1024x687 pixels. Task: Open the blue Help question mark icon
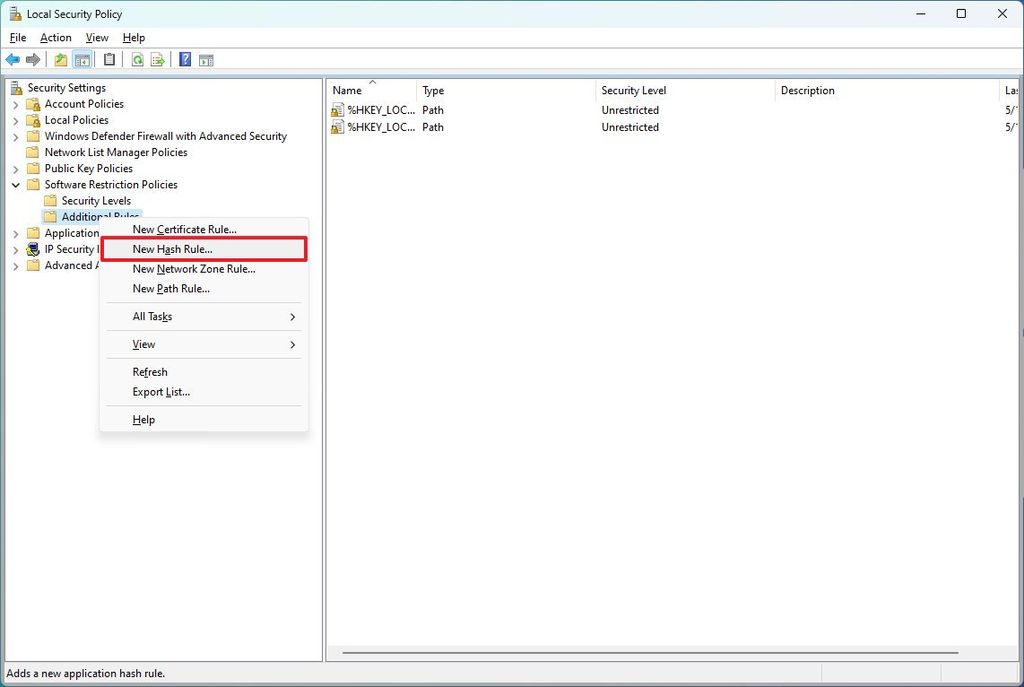[x=185, y=60]
